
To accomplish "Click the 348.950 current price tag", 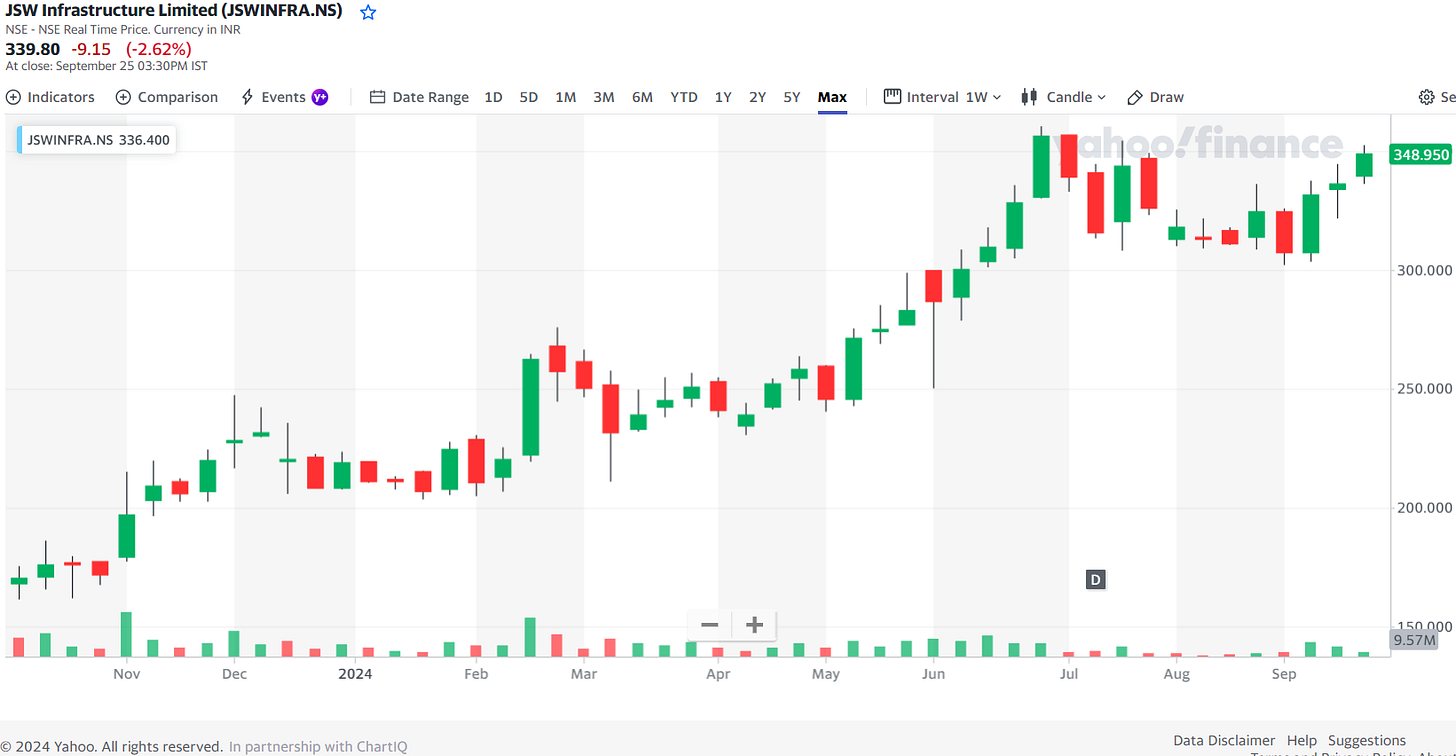I will (1420, 155).
